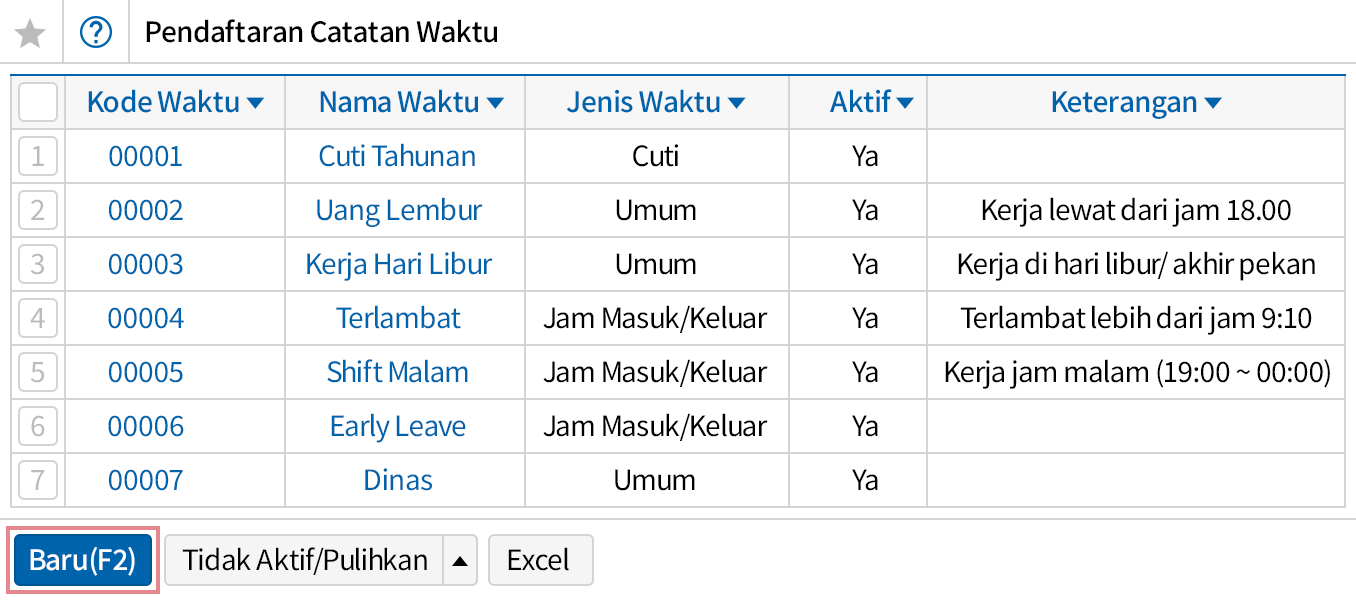Click the star favorite icon
1356x600 pixels.
tap(31, 31)
